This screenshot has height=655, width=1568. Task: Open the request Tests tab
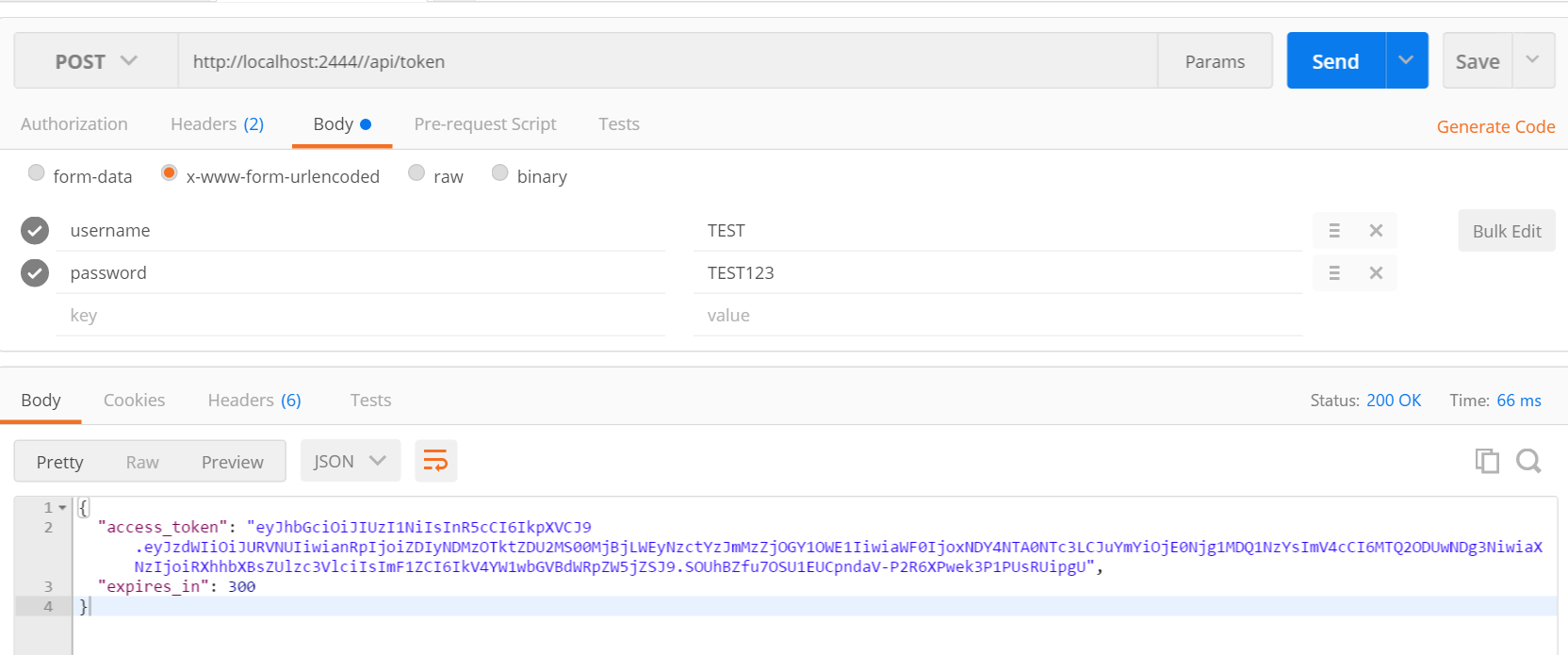tap(619, 124)
